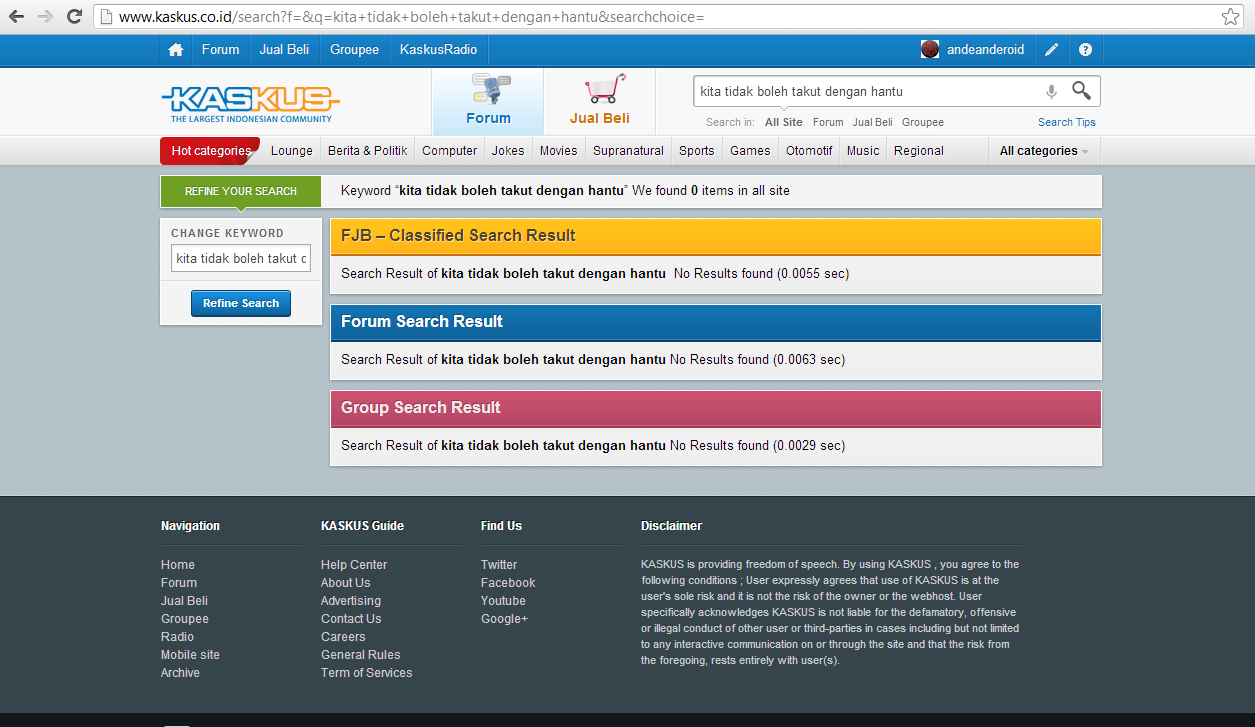1255x727 pixels.
Task: Select Music category
Action: pyautogui.click(x=863, y=151)
